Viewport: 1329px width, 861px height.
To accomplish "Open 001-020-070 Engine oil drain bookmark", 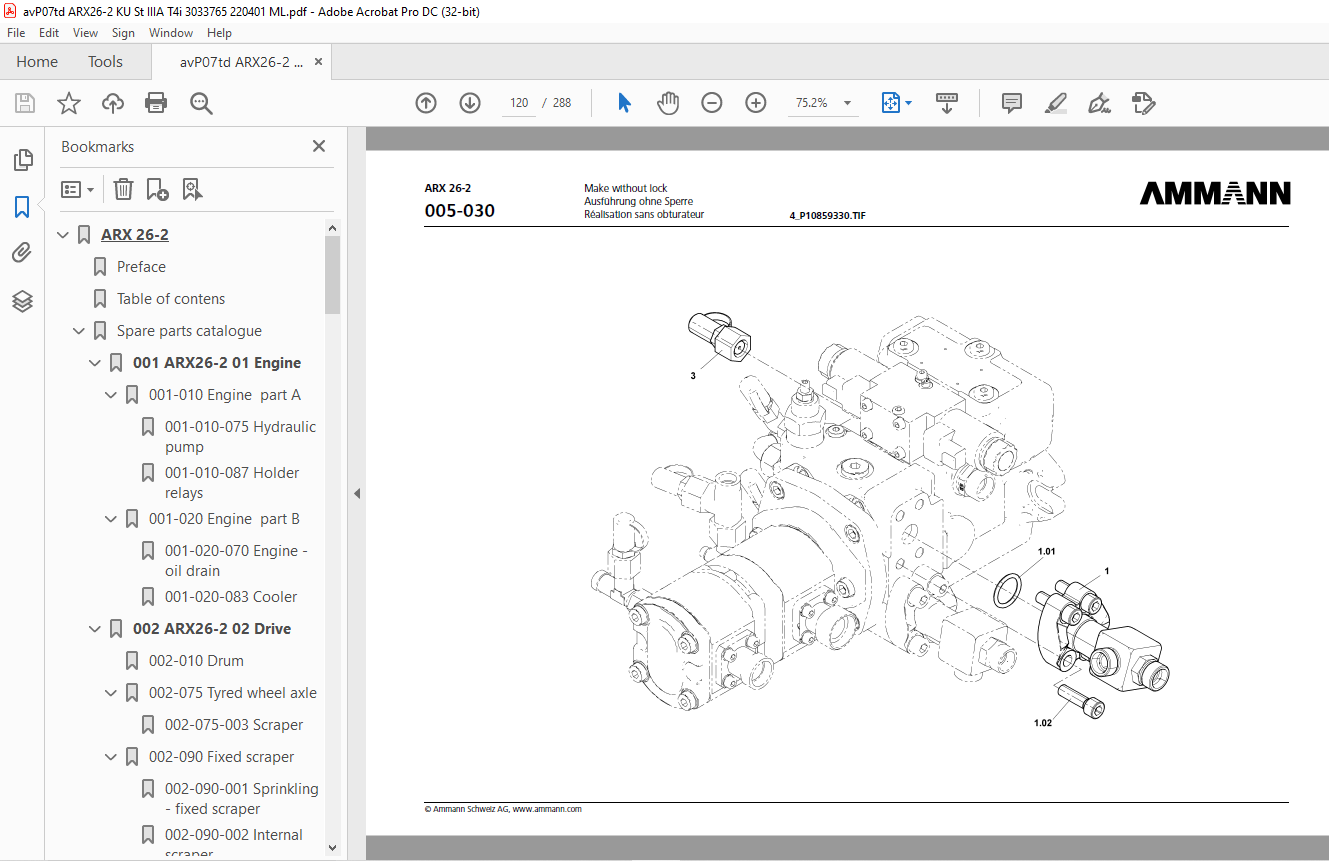I will (236, 561).
